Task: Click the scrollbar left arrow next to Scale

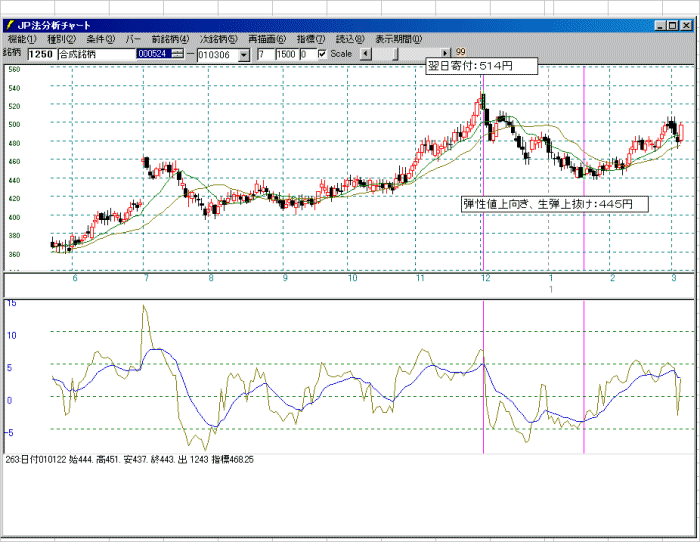Action: click(364, 53)
